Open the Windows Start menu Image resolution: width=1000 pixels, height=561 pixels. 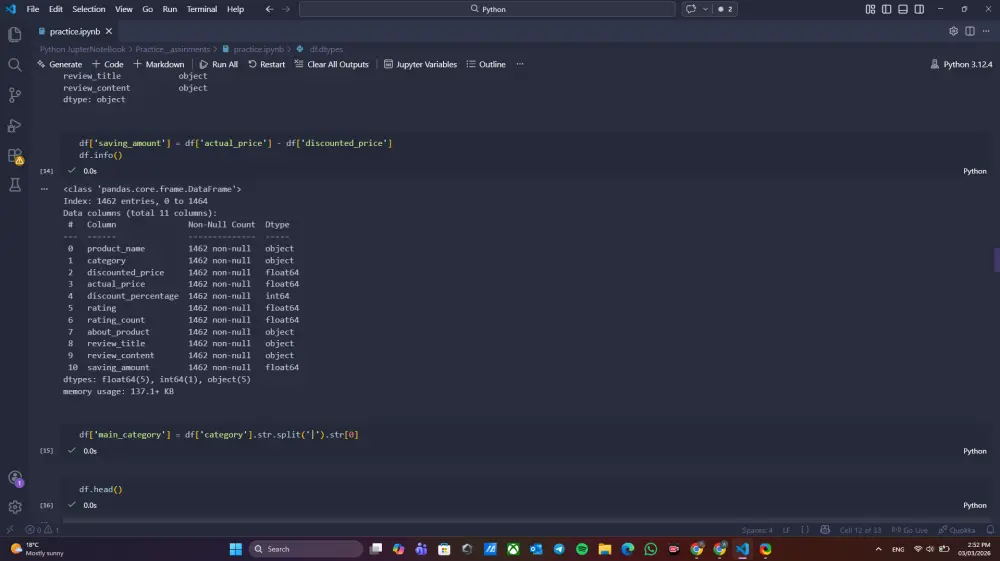[235, 549]
